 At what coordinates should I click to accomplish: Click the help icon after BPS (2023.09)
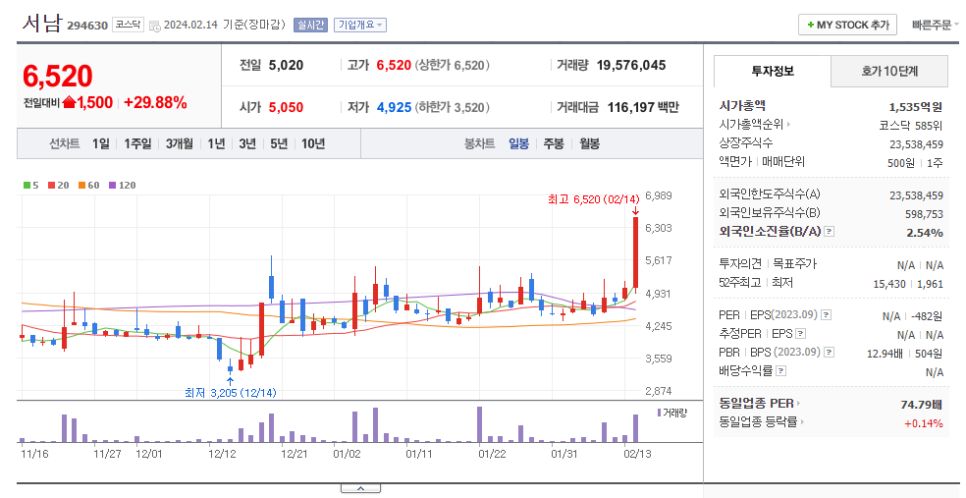pyautogui.click(x=827, y=352)
